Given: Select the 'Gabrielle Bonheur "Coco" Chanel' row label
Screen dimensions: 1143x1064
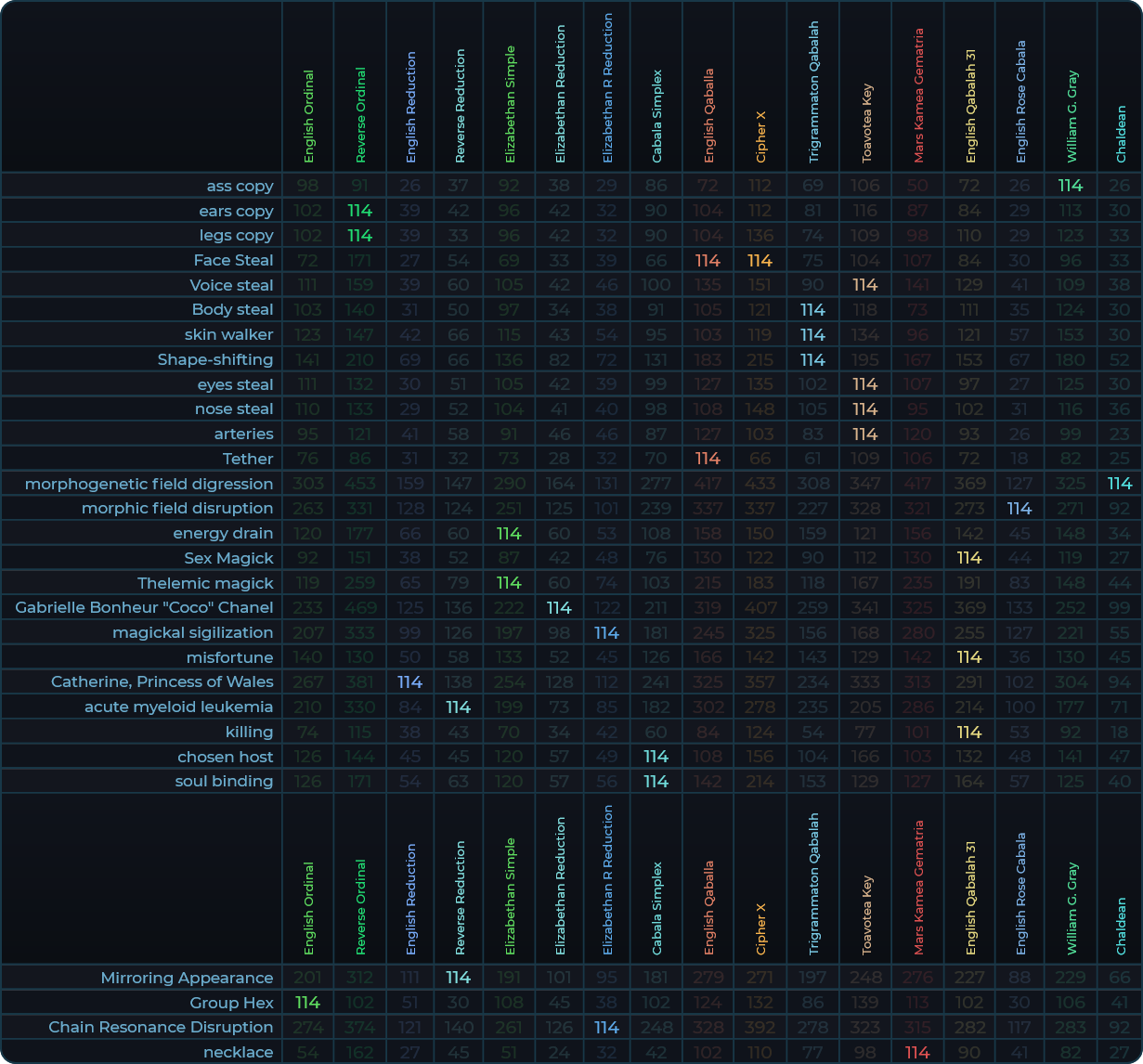Looking at the screenshot, I should tap(144, 607).
